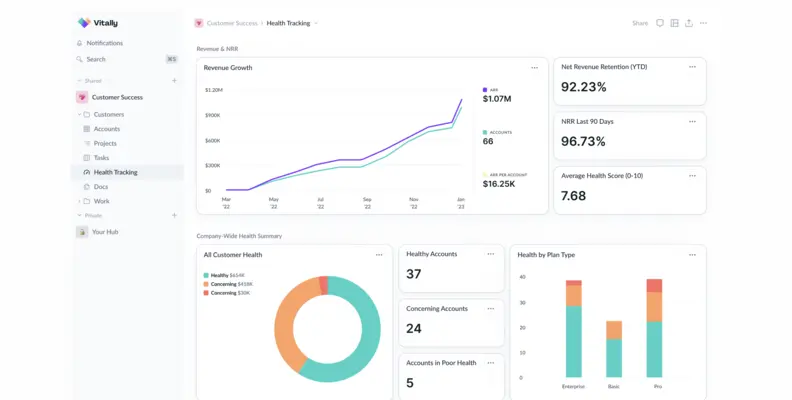Collapse the Private section
This screenshot has height=400, width=792.
[x=79, y=215]
